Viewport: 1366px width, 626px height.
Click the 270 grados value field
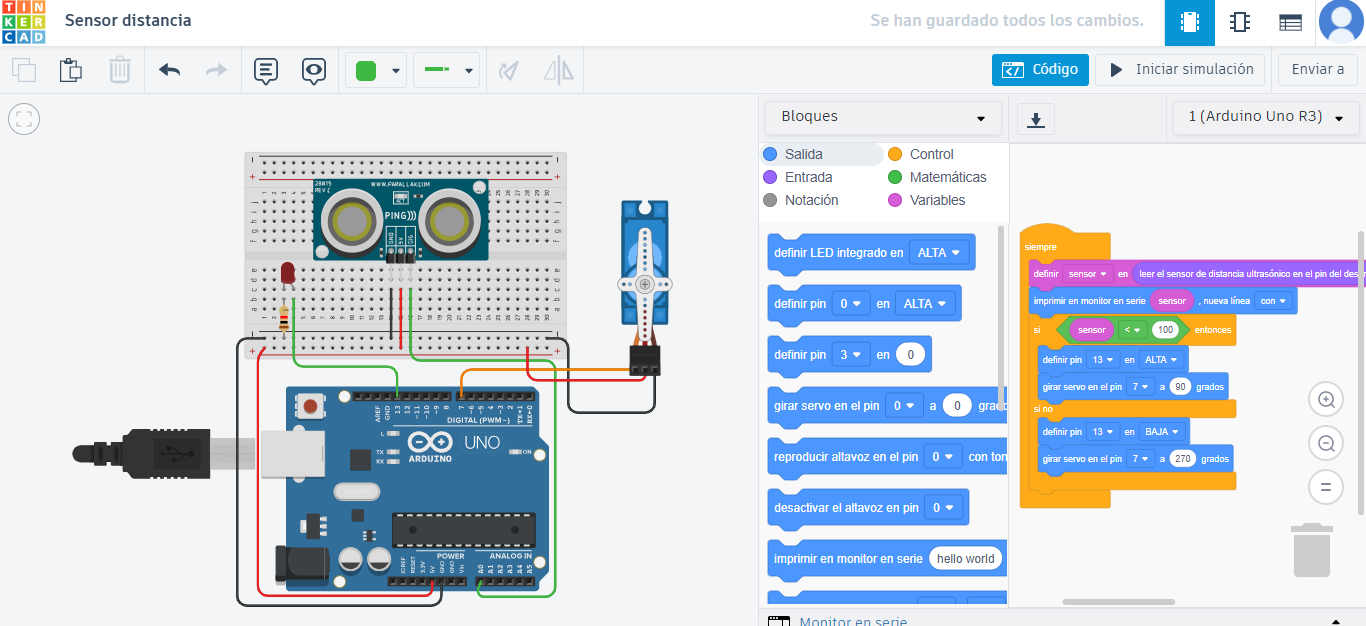coord(1184,459)
